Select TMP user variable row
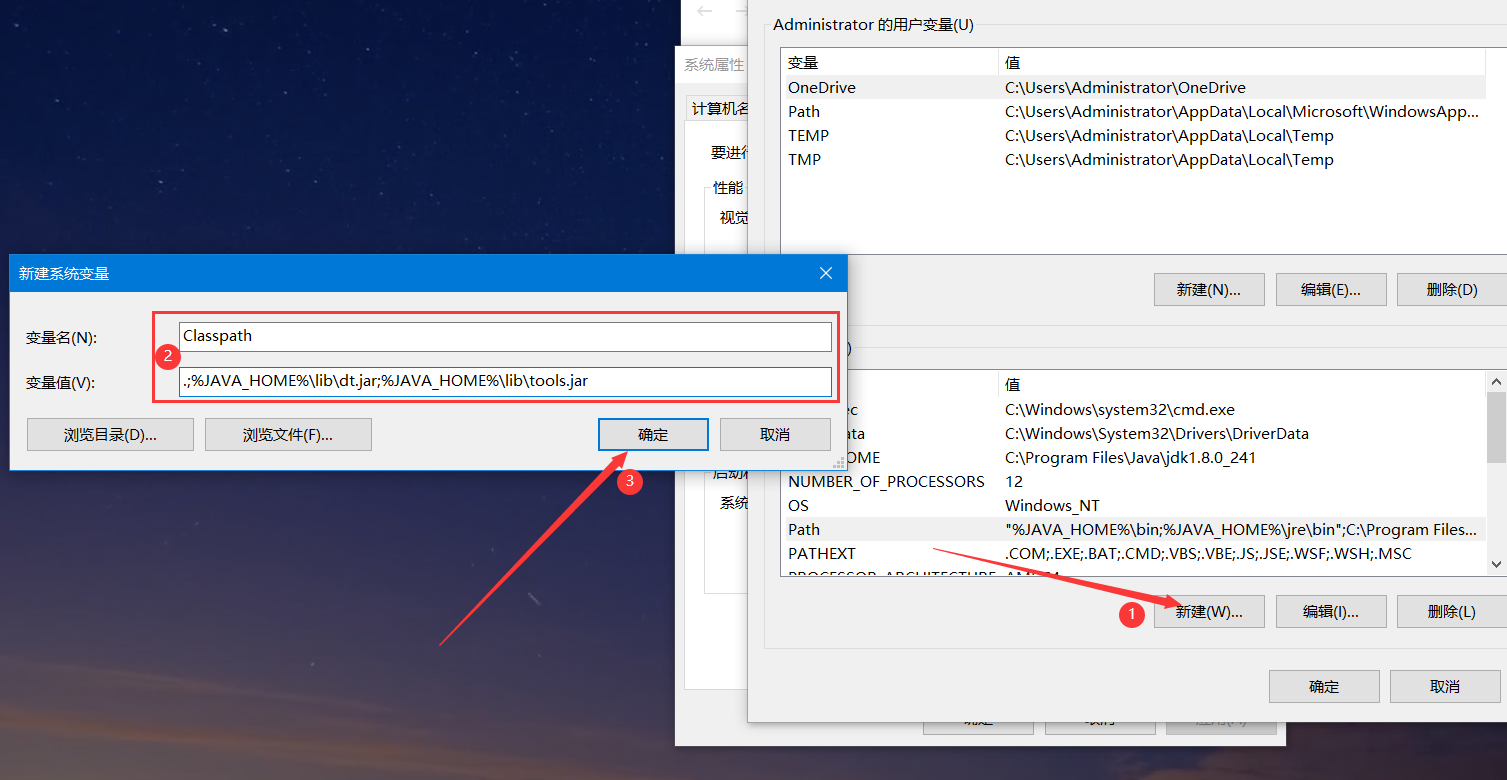1507x780 pixels. point(1133,160)
